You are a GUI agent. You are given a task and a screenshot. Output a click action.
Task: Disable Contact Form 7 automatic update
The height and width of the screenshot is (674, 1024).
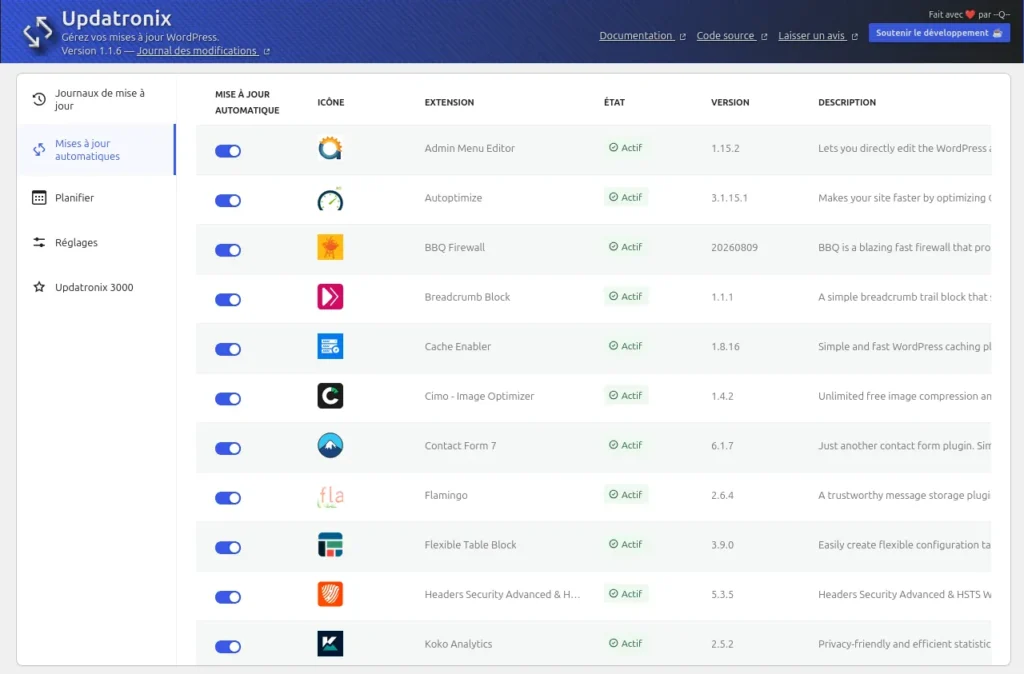coord(228,449)
